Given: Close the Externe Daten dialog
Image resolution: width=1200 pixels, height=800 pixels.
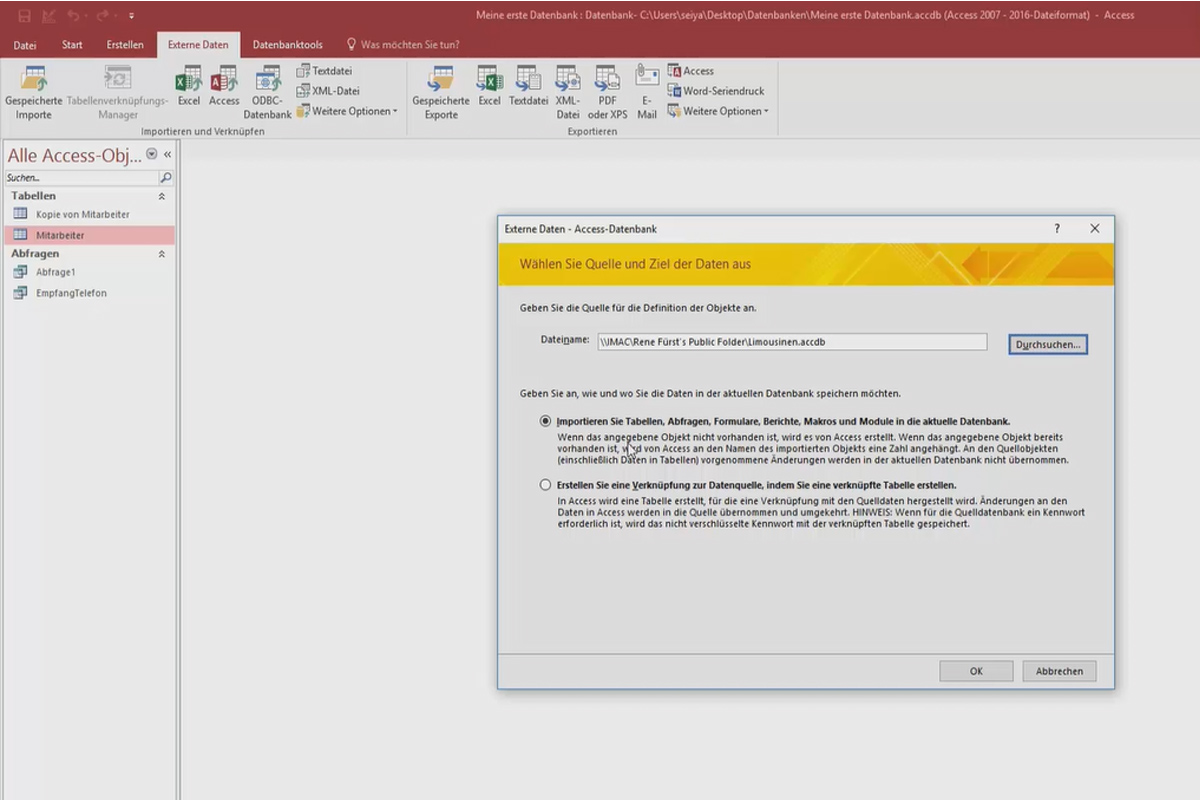Looking at the screenshot, I should 1095,229.
